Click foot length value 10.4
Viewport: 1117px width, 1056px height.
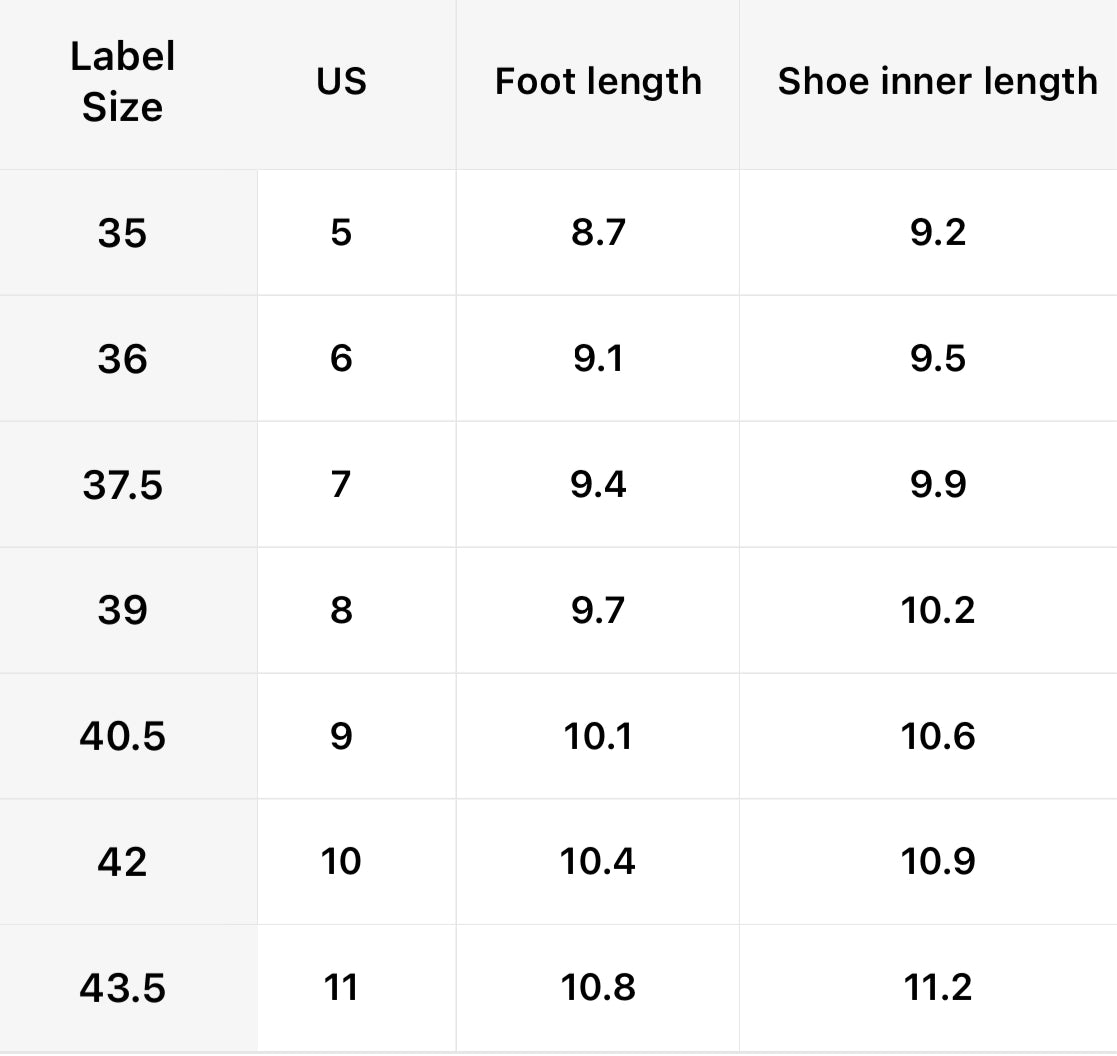click(x=598, y=862)
